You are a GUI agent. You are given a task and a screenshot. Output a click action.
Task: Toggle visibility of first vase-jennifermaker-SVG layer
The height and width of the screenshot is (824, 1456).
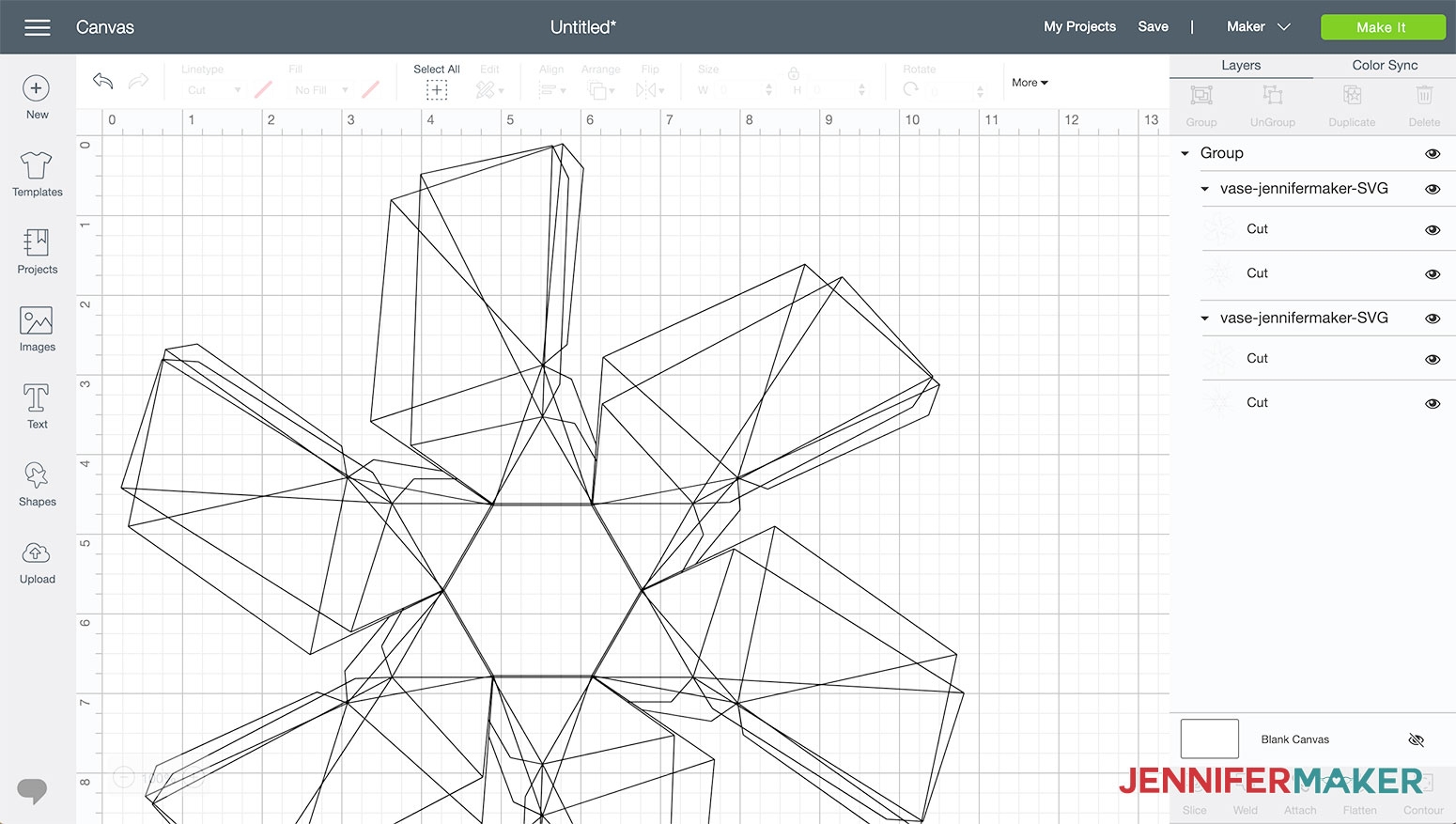click(x=1432, y=189)
